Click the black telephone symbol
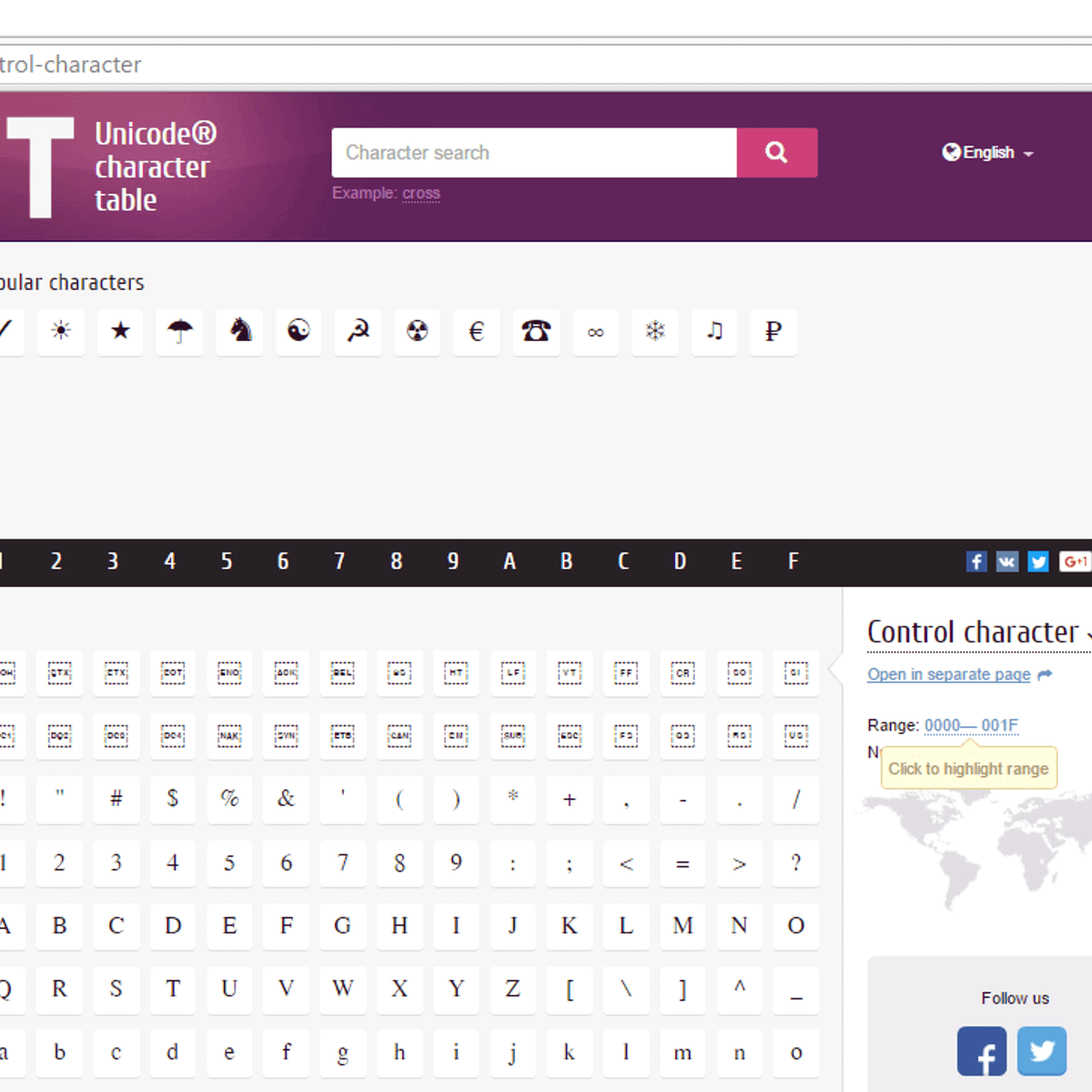1092x1092 pixels. pos(536,332)
